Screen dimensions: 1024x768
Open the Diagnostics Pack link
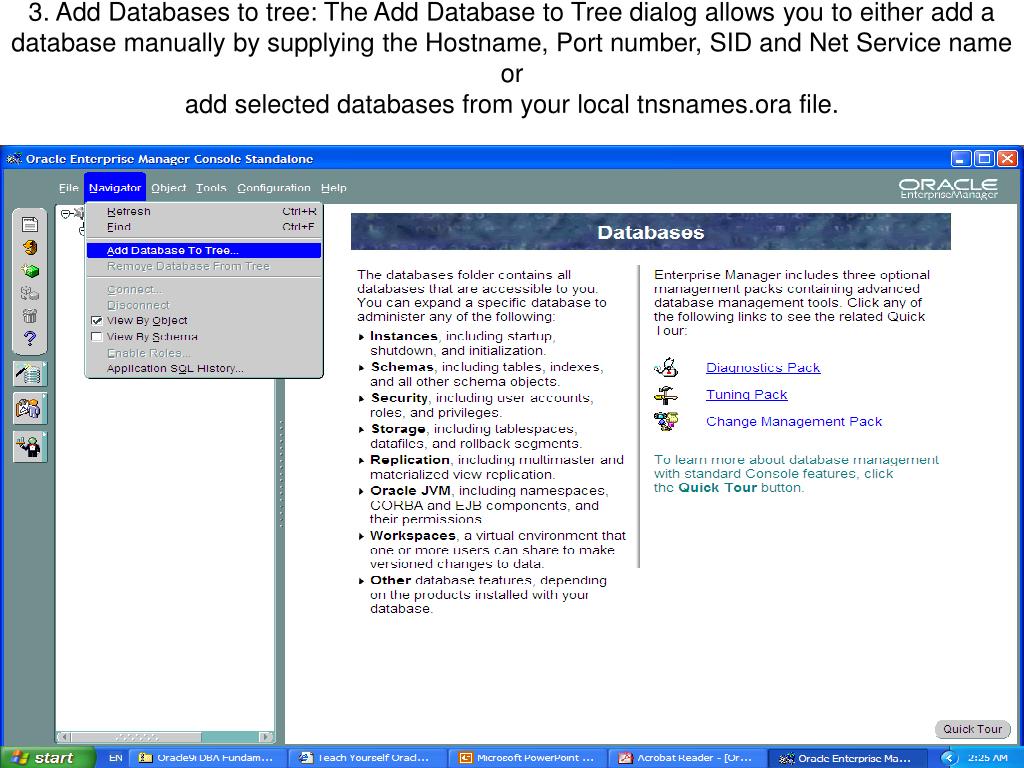click(x=763, y=368)
